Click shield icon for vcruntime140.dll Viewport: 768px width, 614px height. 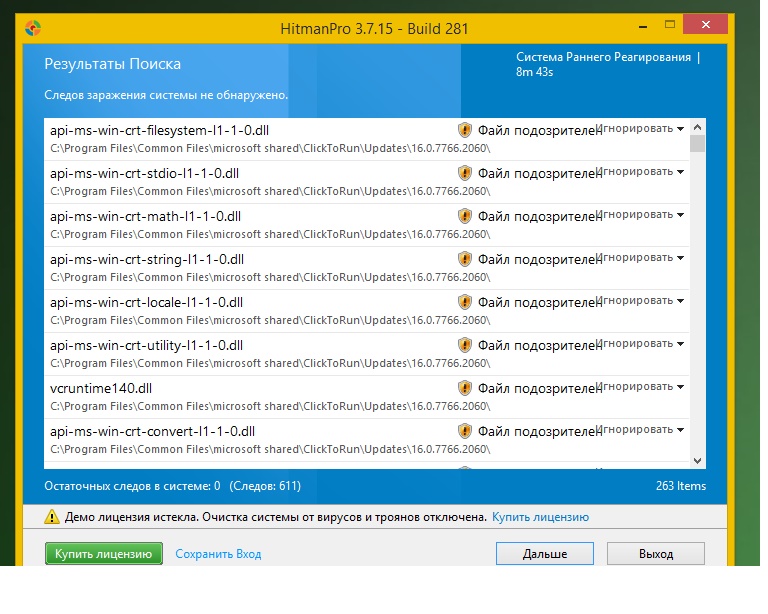point(464,388)
